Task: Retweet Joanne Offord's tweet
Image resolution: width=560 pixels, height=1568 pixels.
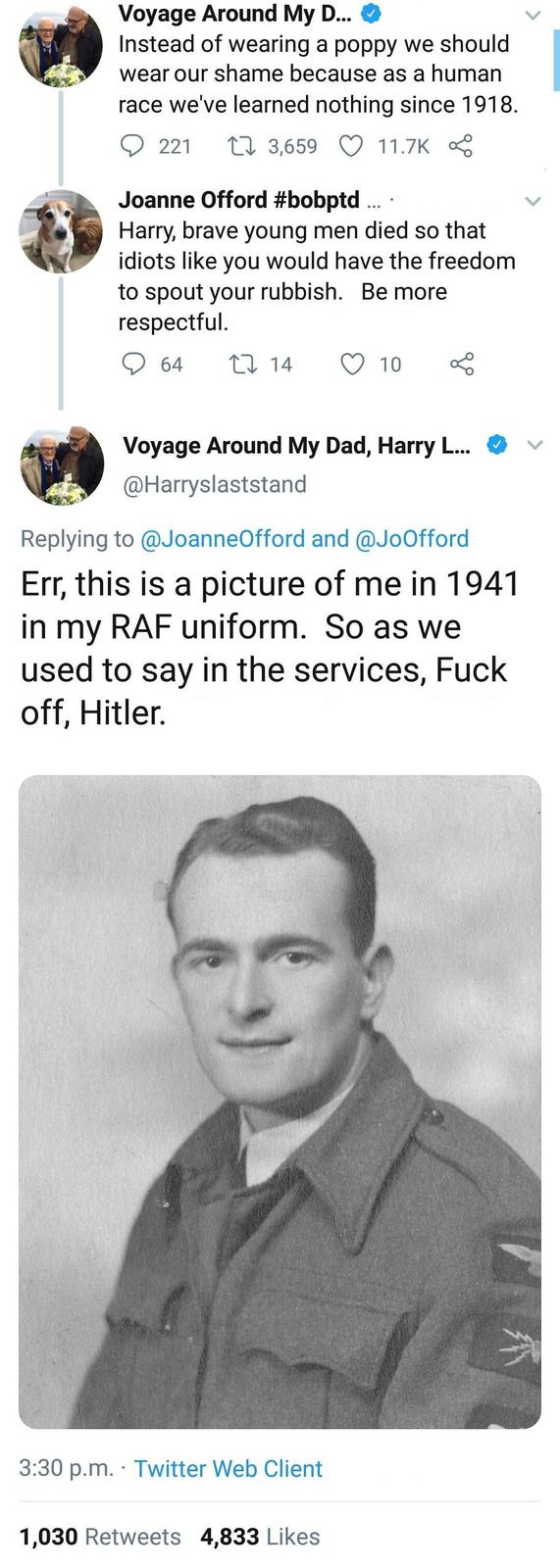Action: click(240, 365)
